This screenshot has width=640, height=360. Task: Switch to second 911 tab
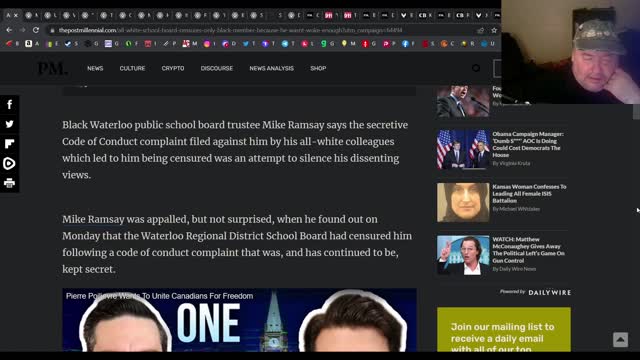coord(347,16)
